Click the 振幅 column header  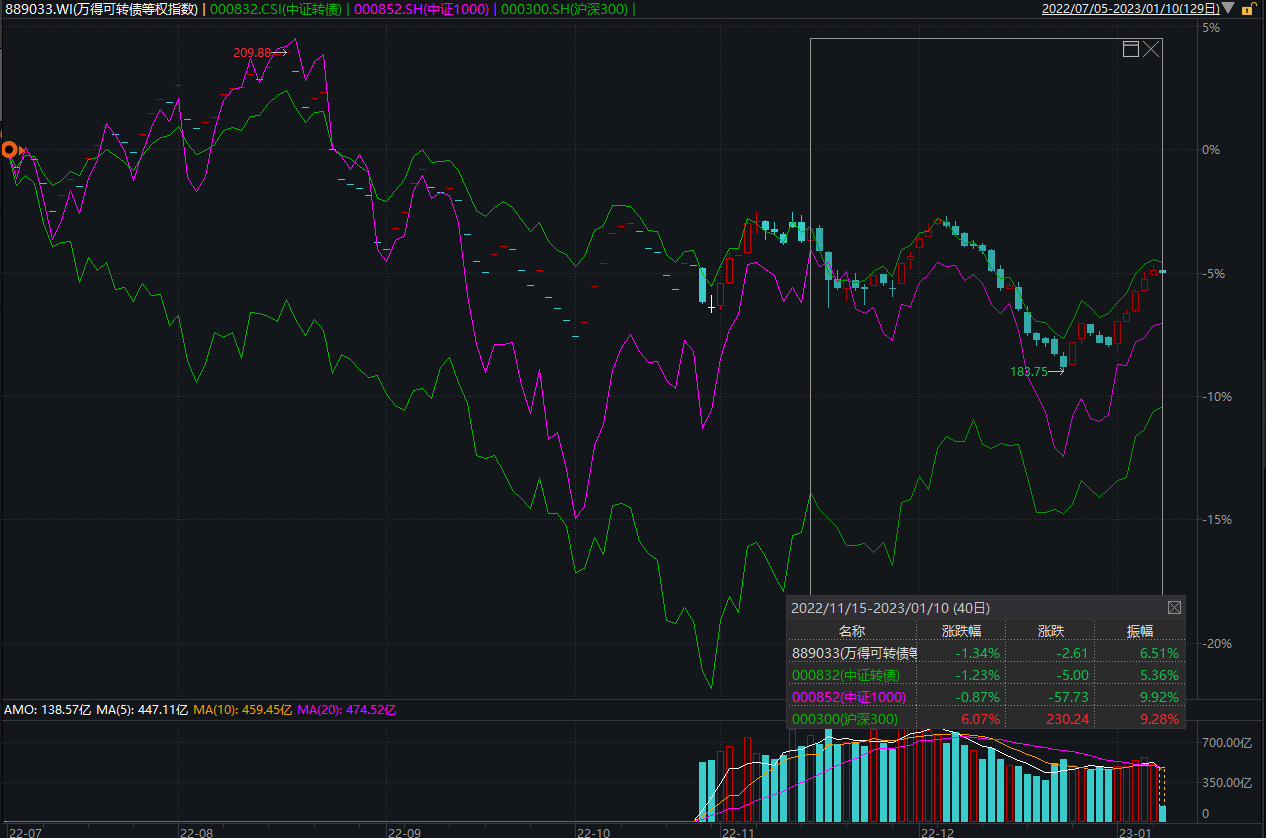(x=1140, y=631)
